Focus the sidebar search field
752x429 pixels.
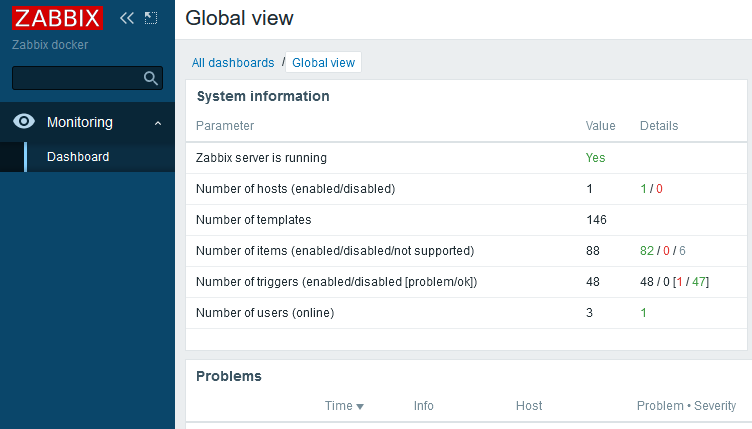[76, 78]
